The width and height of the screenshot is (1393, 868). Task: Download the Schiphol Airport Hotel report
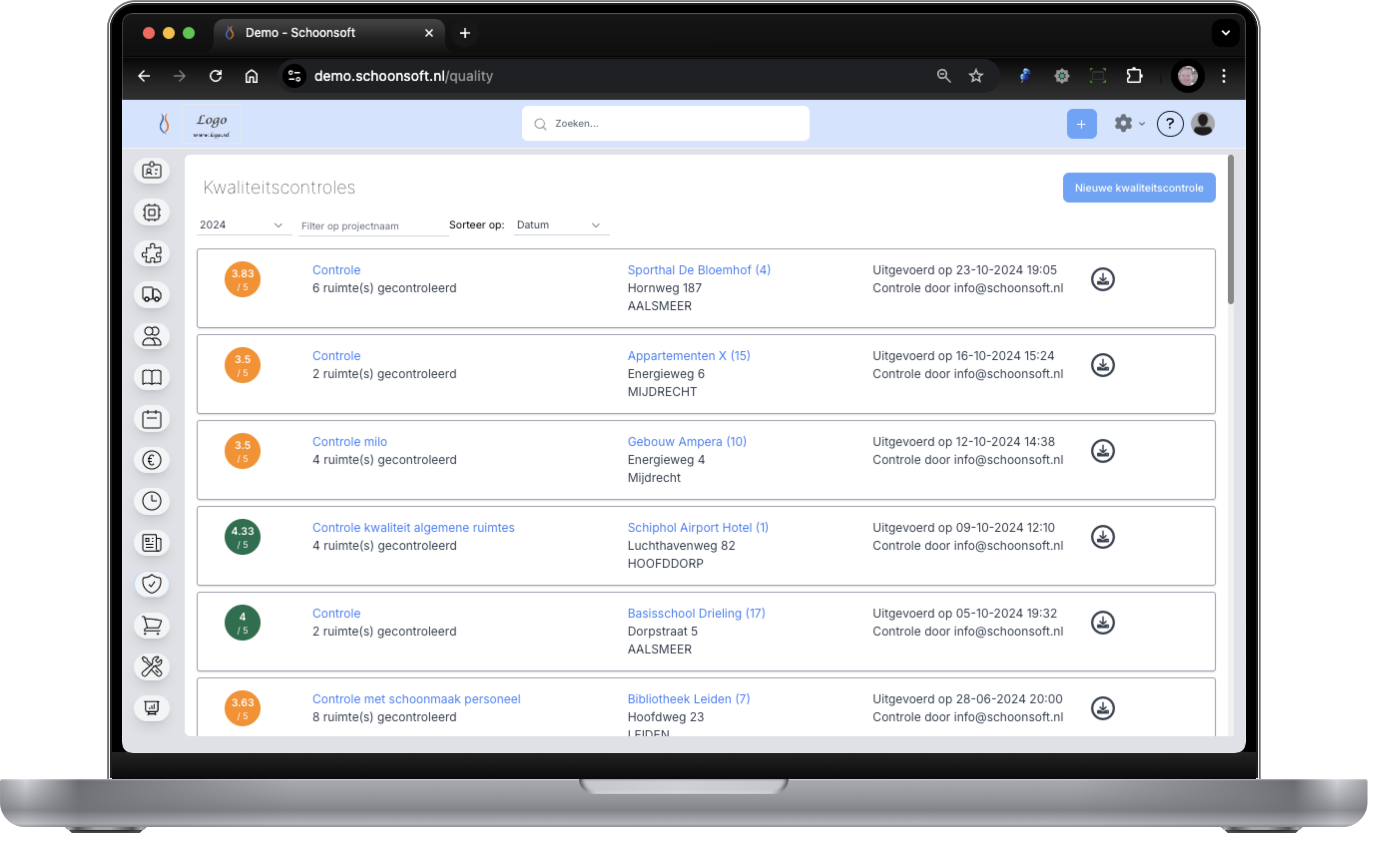1102,537
